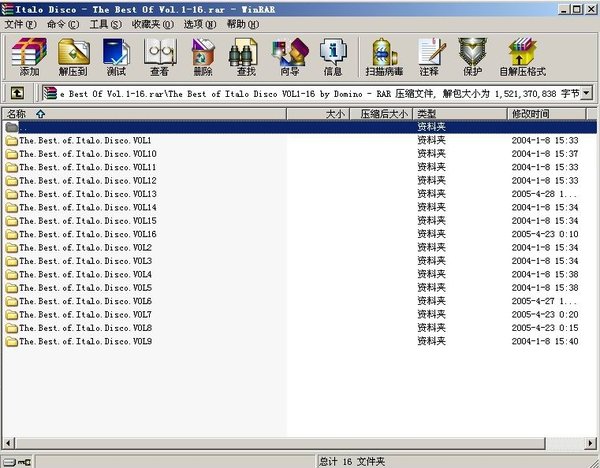The height and width of the screenshot is (468, 600).
Task: Open the 命令(C) menu
Action: point(63,25)
